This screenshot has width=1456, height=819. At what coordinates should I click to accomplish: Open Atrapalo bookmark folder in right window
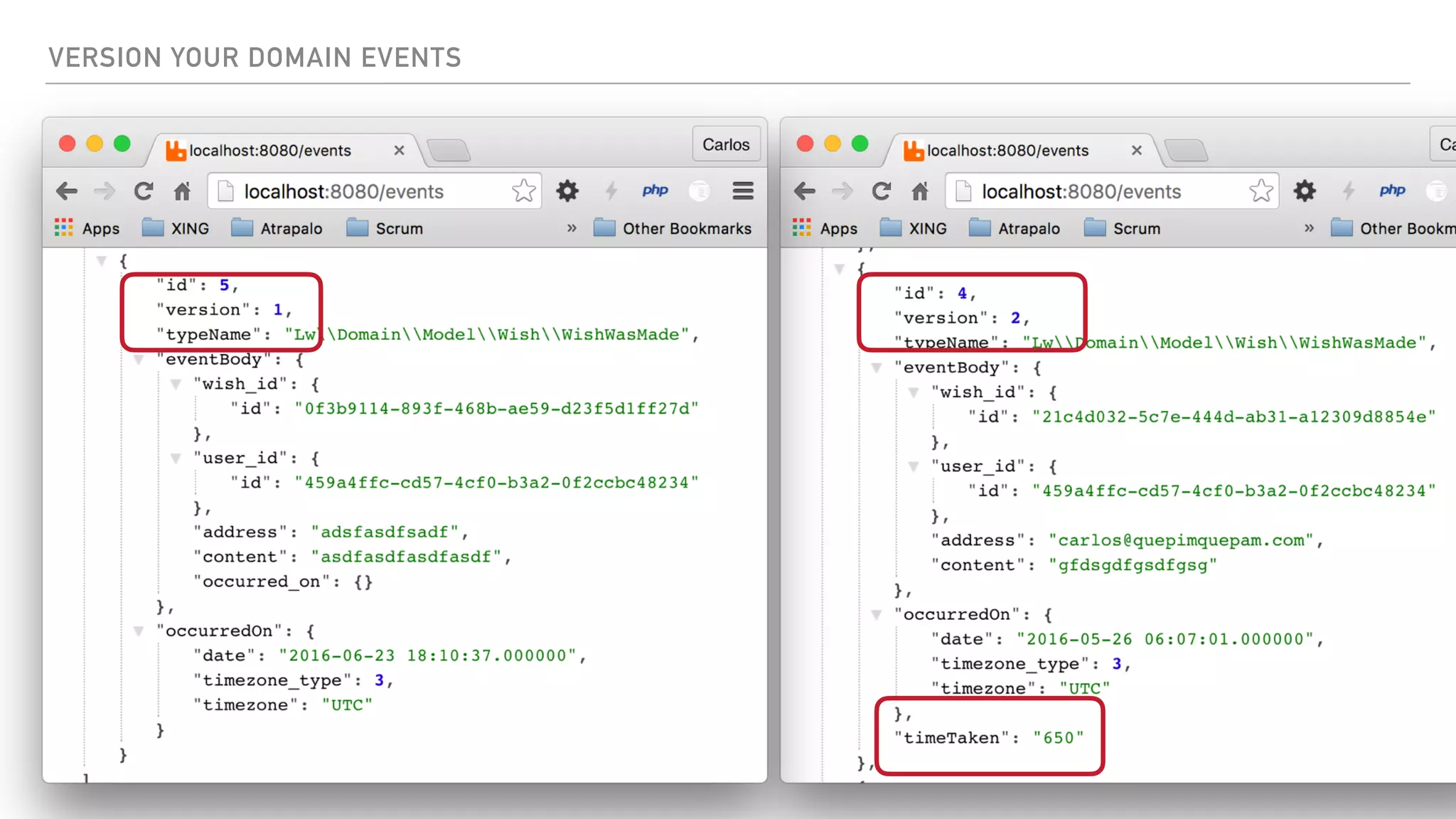tap(1015, 228)
